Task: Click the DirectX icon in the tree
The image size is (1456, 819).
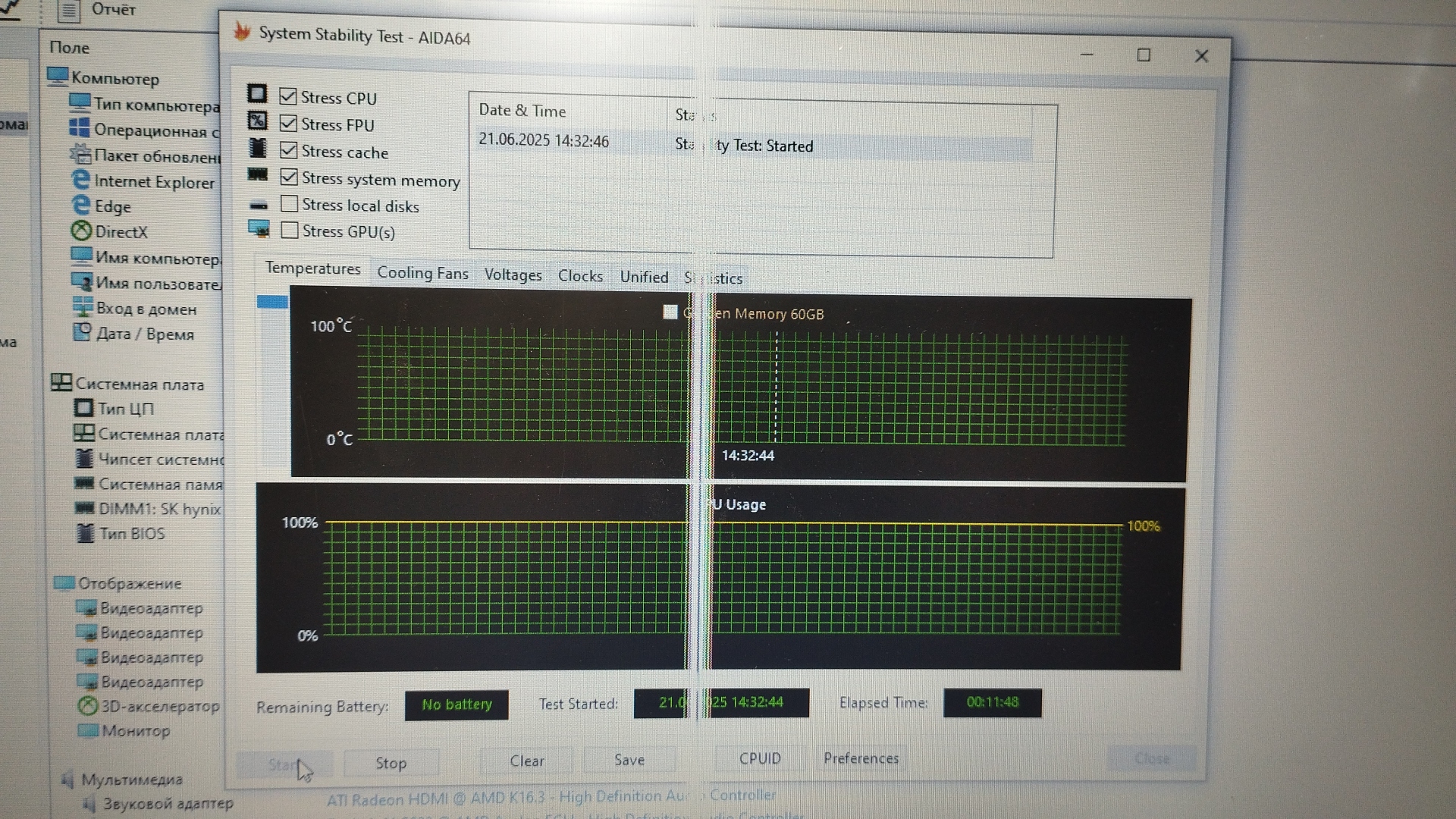Action: [x=81, y=231]
